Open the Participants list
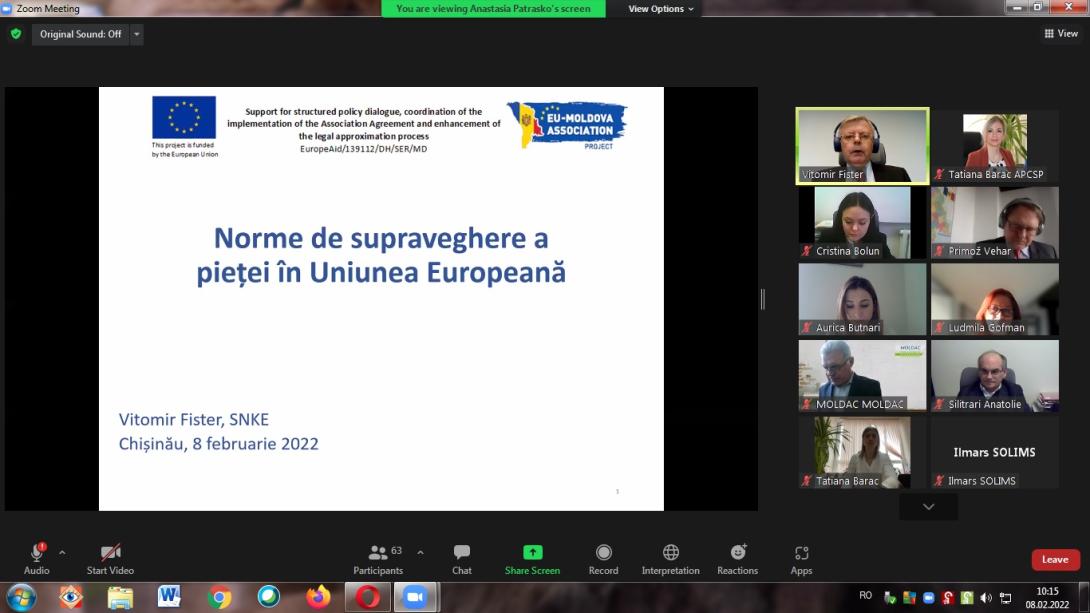The image size is (1090, 613). (379, 559)
